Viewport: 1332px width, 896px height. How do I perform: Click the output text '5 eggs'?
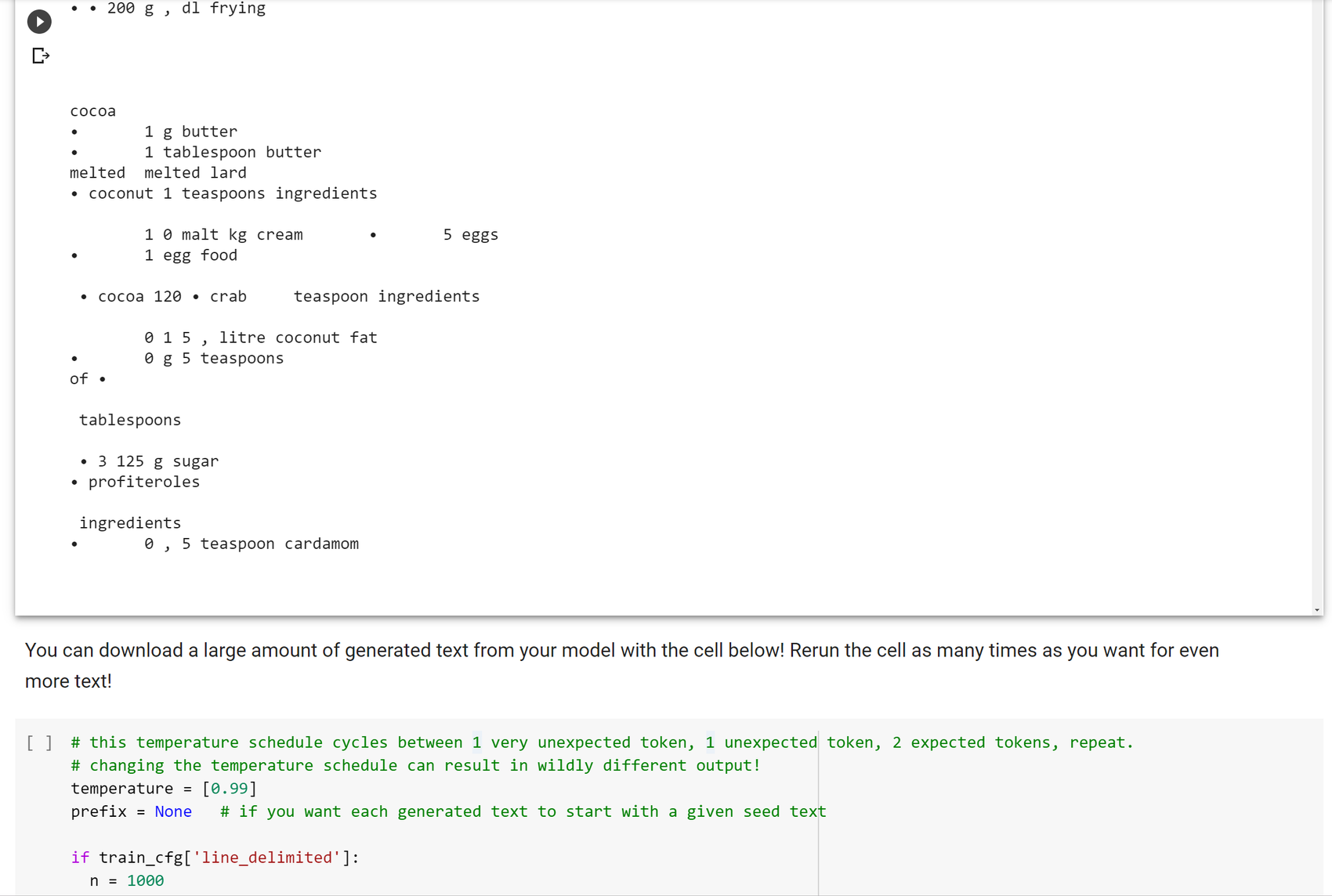[x=470, y=234]
